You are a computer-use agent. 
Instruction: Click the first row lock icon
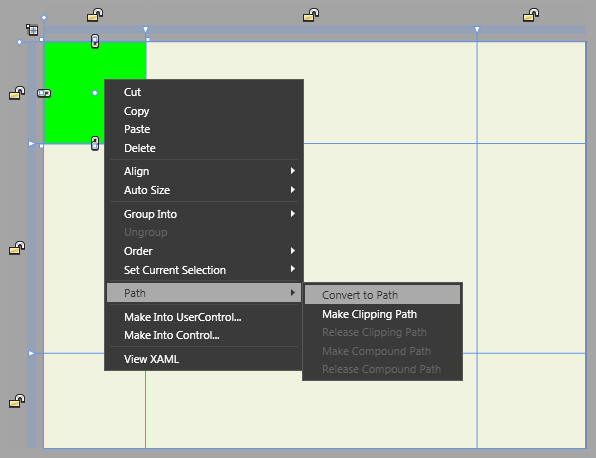click(17, 93)
